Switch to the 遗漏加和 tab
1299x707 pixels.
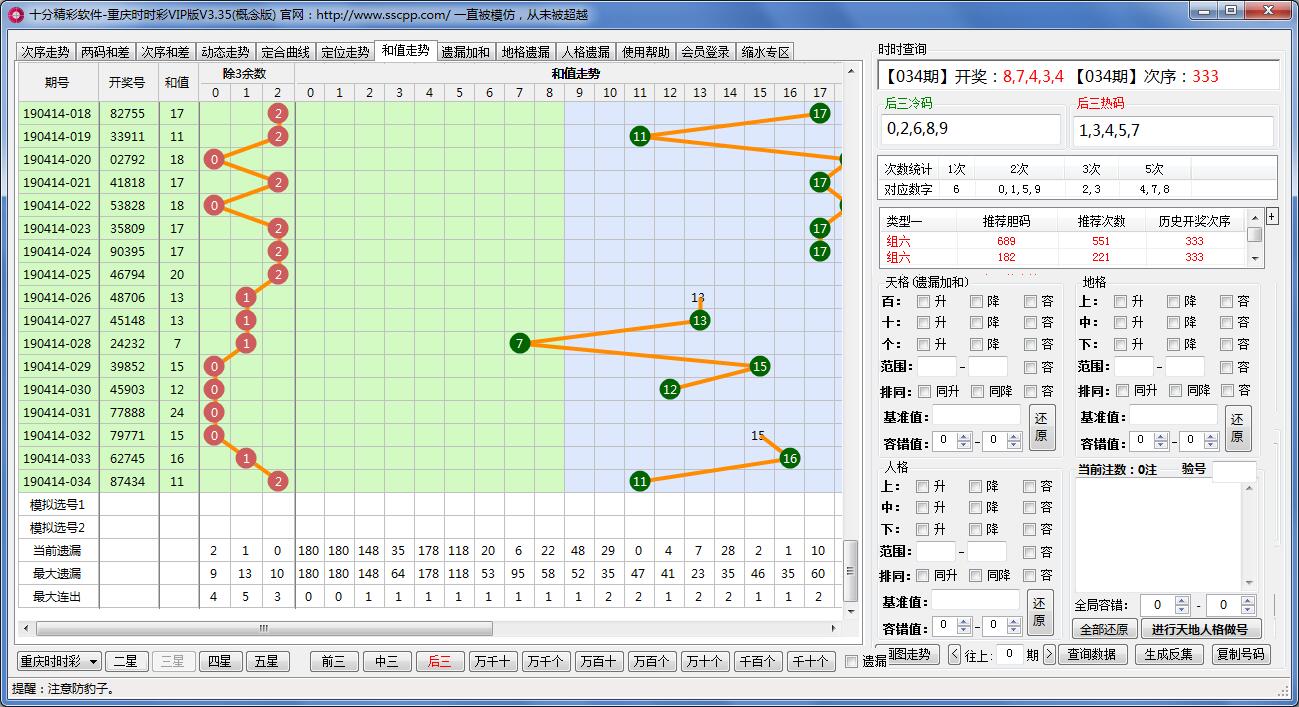tap(465, 52)
